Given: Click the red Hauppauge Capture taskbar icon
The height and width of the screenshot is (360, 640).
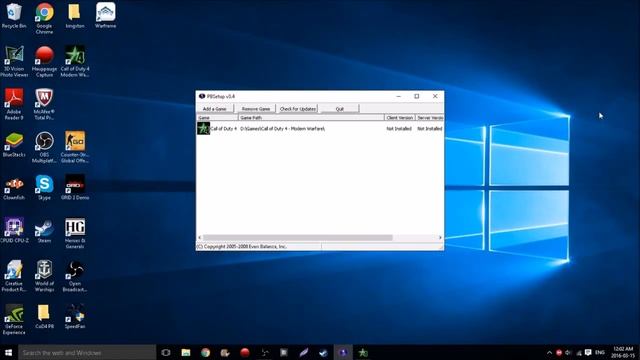Looking at the screenshot, I should click(x=244, y=352).
